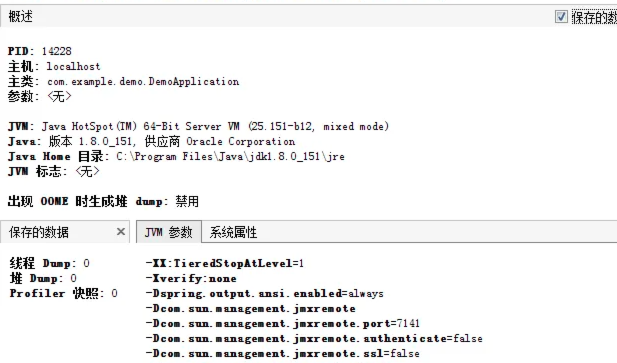Click the host value localhost

pos(74,66)
